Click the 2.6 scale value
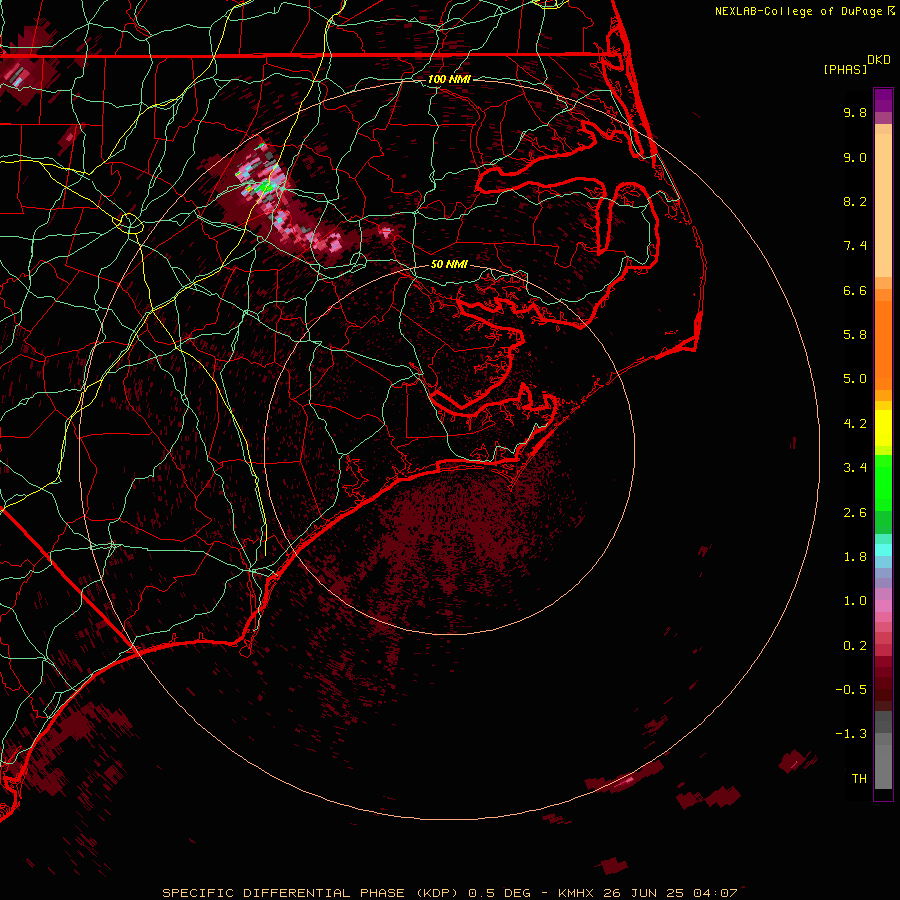Viewport: 900px width, 900px height. 855,513
